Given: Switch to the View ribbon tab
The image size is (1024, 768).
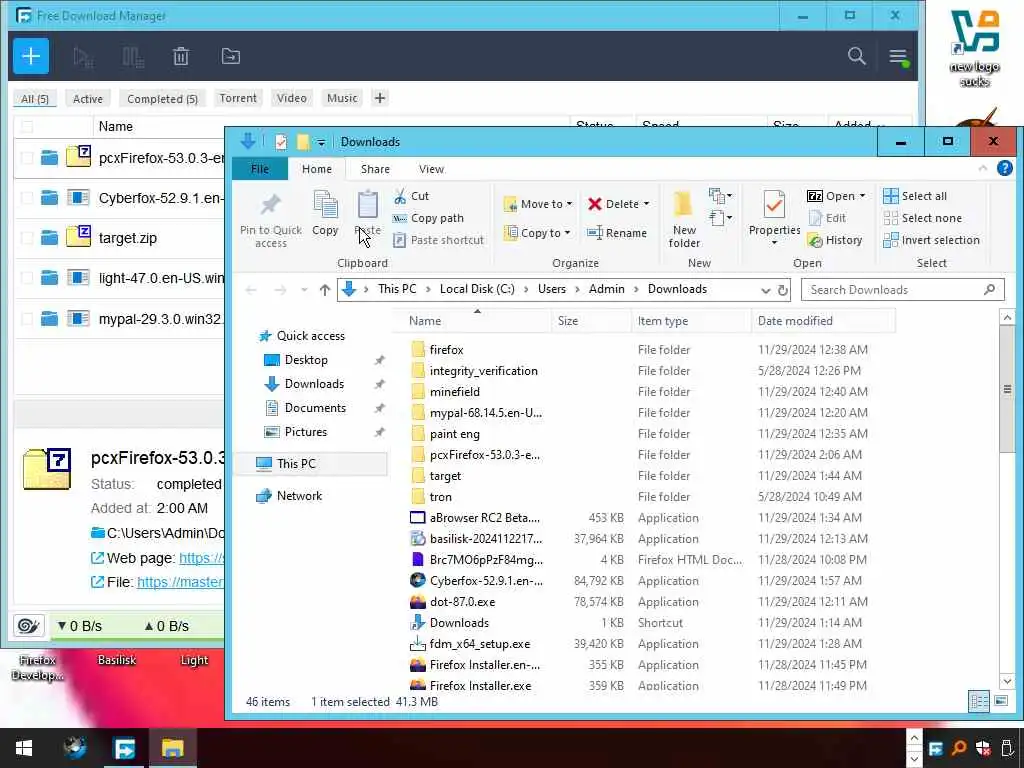Looking at the screenshot, I should (x=431, y=169).
